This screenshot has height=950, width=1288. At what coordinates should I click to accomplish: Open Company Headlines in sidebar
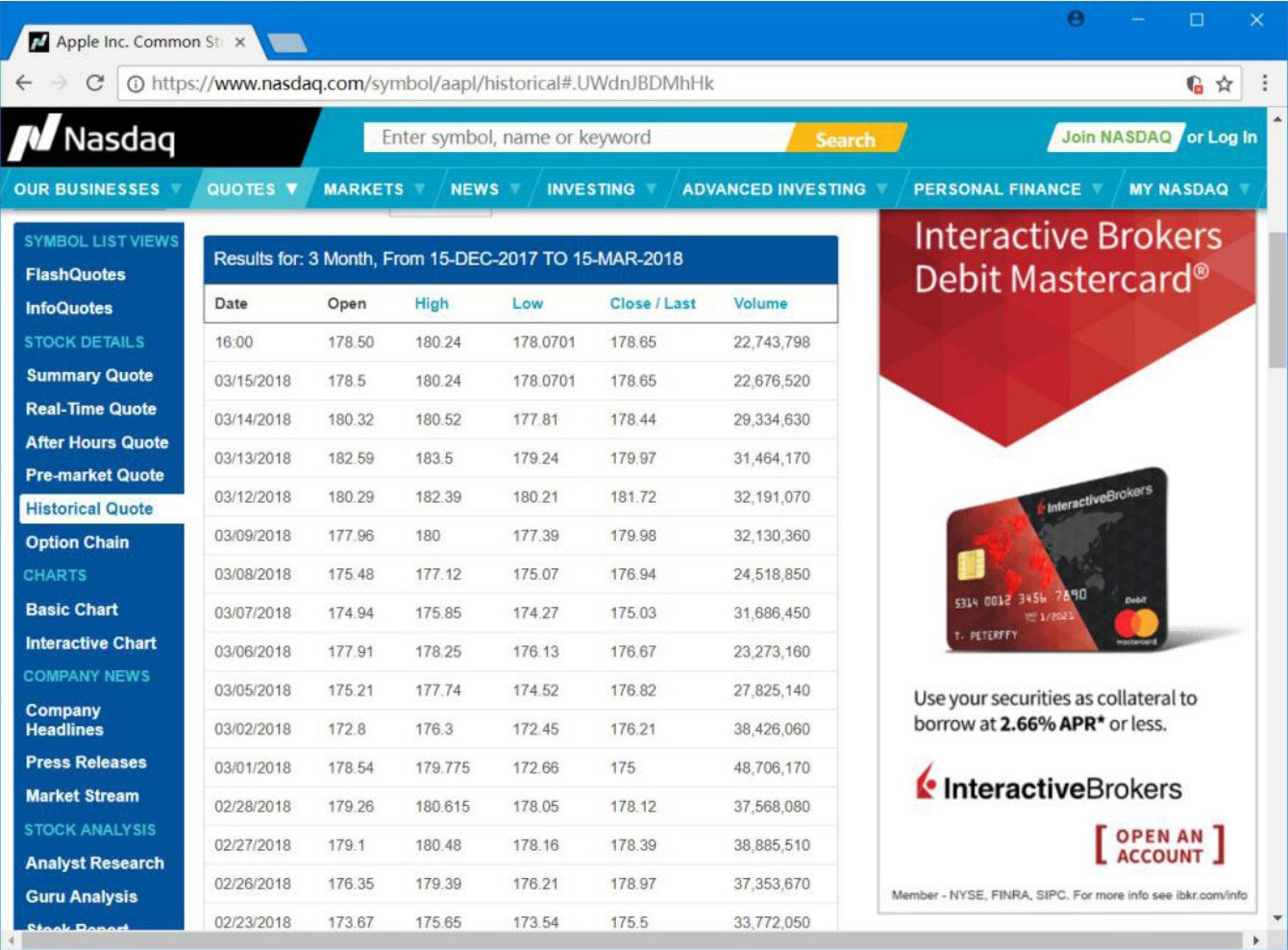[64, 720]
